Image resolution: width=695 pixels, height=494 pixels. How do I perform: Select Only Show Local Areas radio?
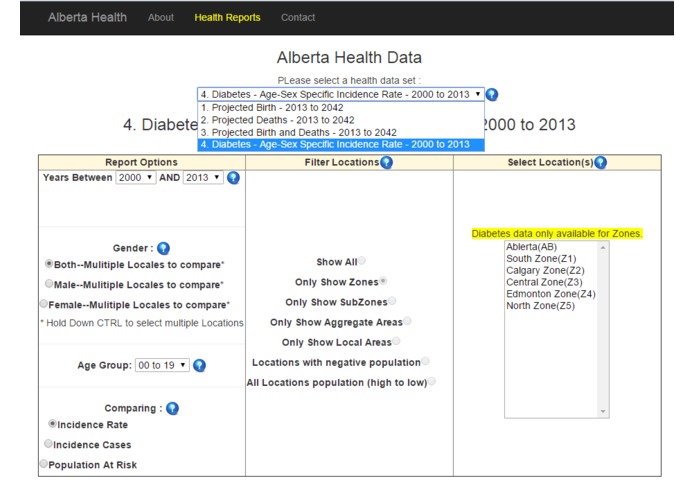396,341
